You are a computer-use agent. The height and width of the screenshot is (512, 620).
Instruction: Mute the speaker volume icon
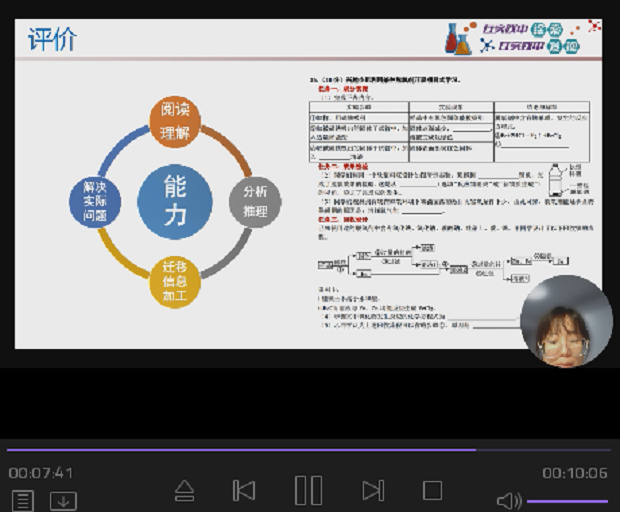pos(509,500)
